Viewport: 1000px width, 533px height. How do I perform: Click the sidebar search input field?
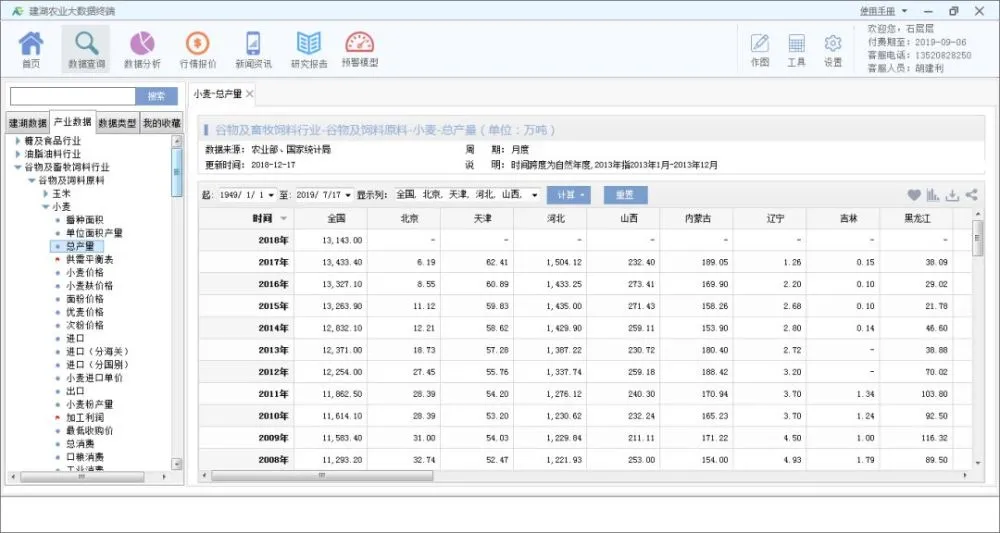click(73, 96)
